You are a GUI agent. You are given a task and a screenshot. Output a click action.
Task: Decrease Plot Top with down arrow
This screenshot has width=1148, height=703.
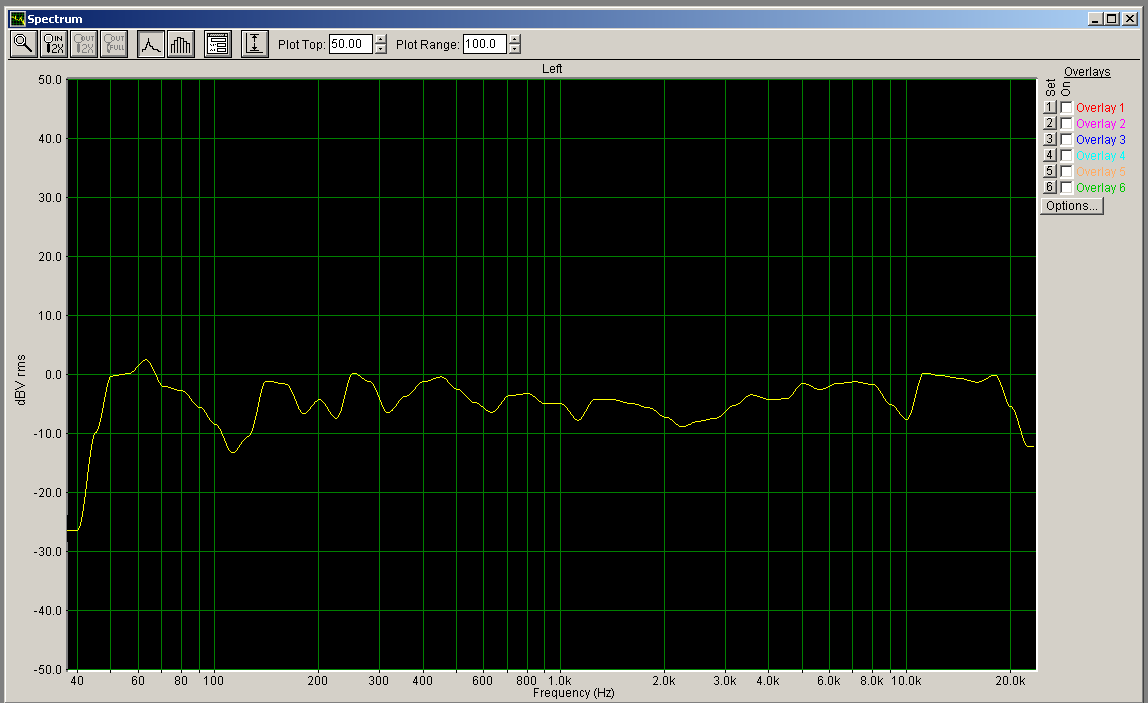(x=381, y=49)
